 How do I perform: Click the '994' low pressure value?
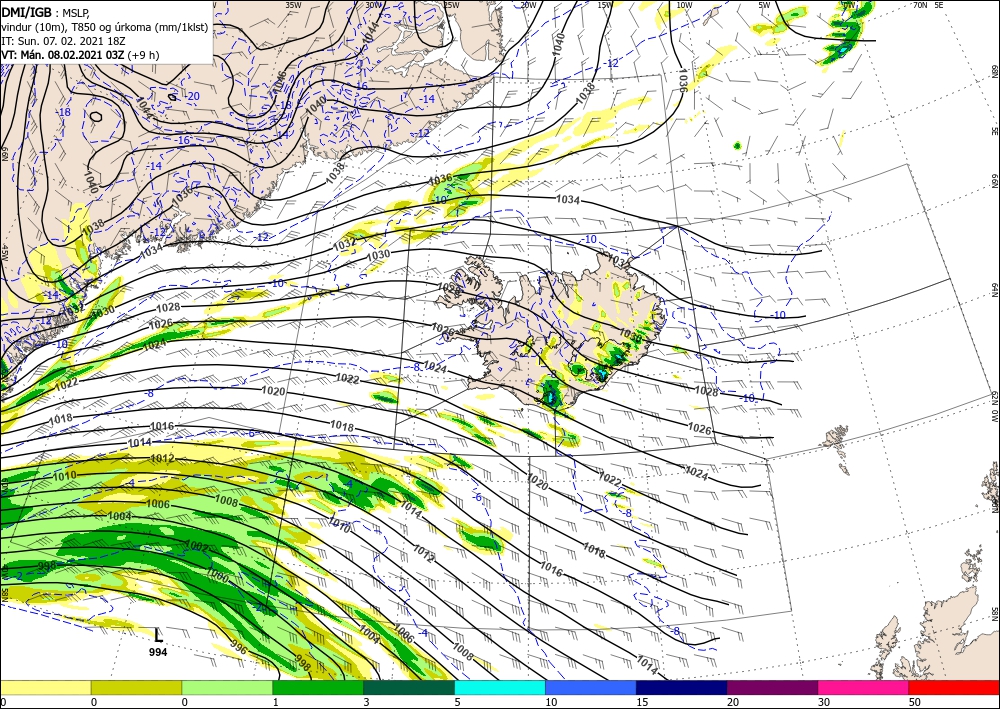pos(158,652)
